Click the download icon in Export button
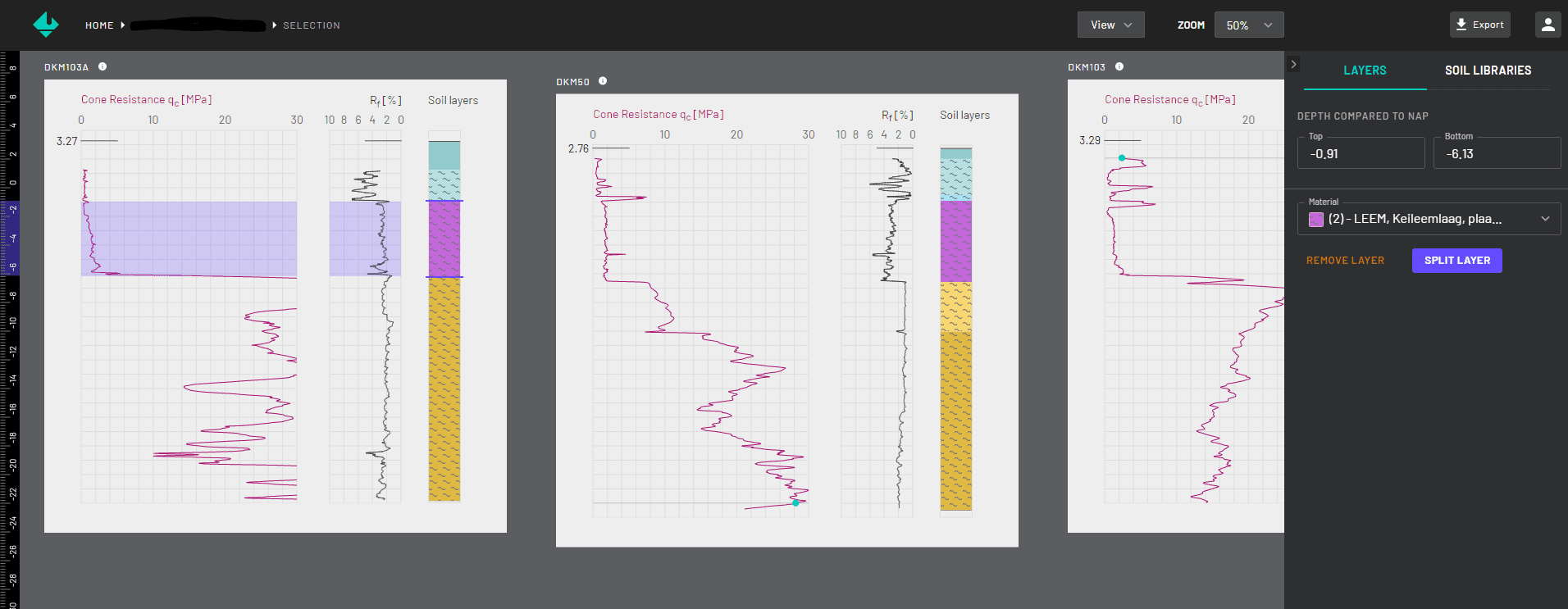Screen dimensions: 1568x609 click(x=1461, y=25)
